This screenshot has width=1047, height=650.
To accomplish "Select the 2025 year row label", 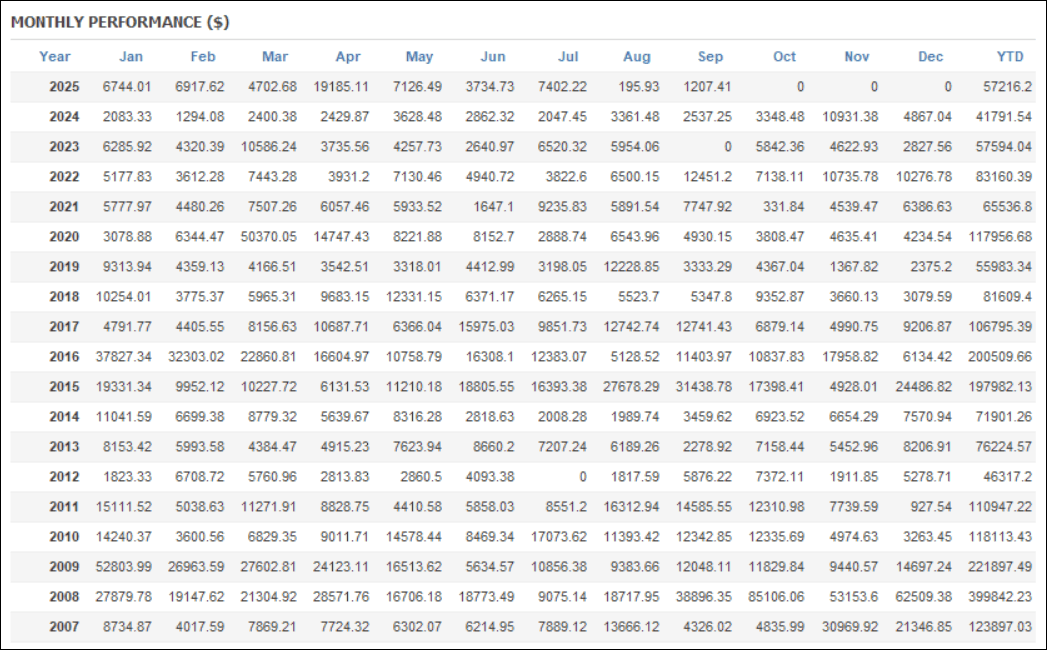I will (x=64, y=87).
